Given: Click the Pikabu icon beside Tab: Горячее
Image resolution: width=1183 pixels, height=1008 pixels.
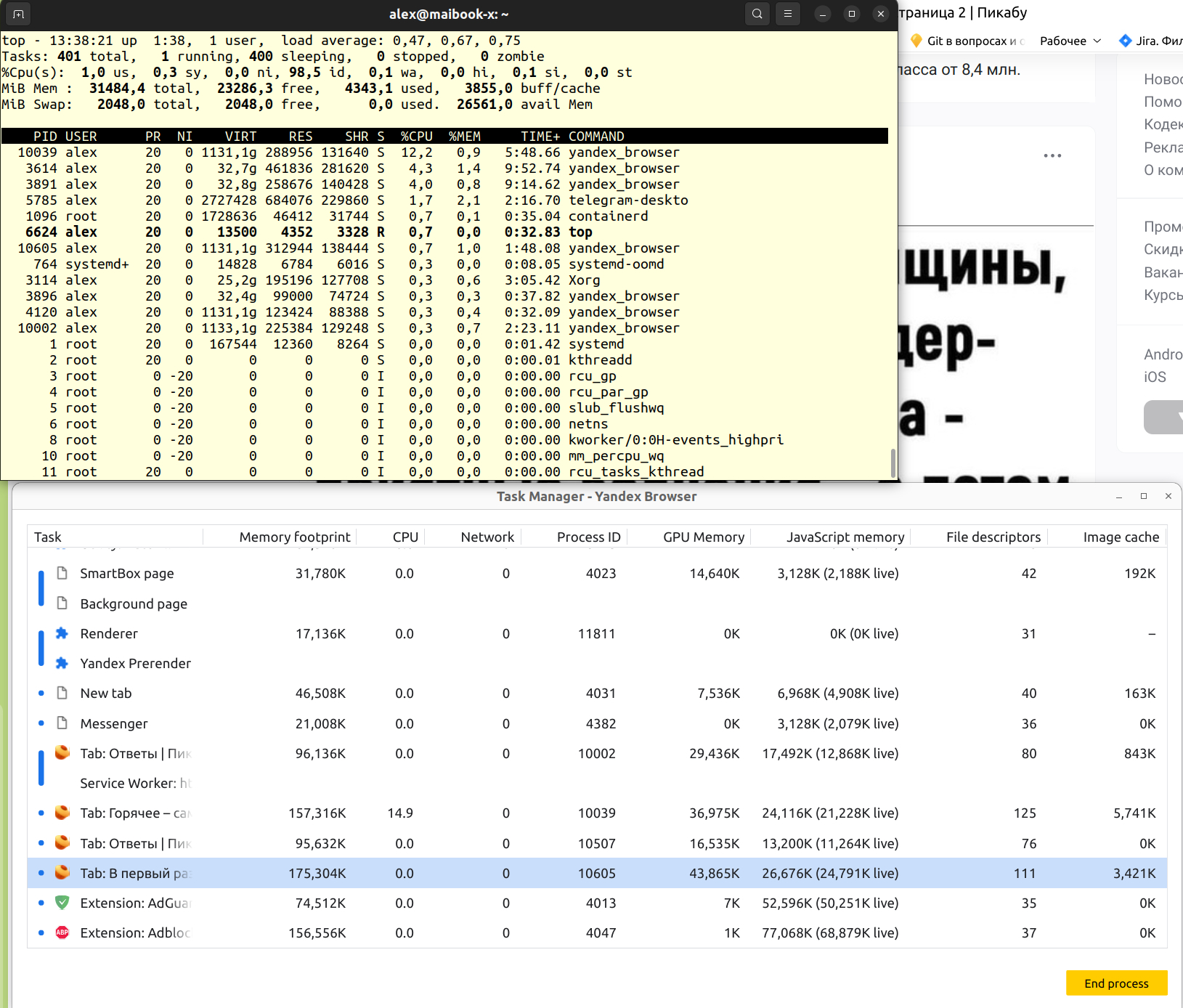Looking at the screenshot, I should point(62,813).
